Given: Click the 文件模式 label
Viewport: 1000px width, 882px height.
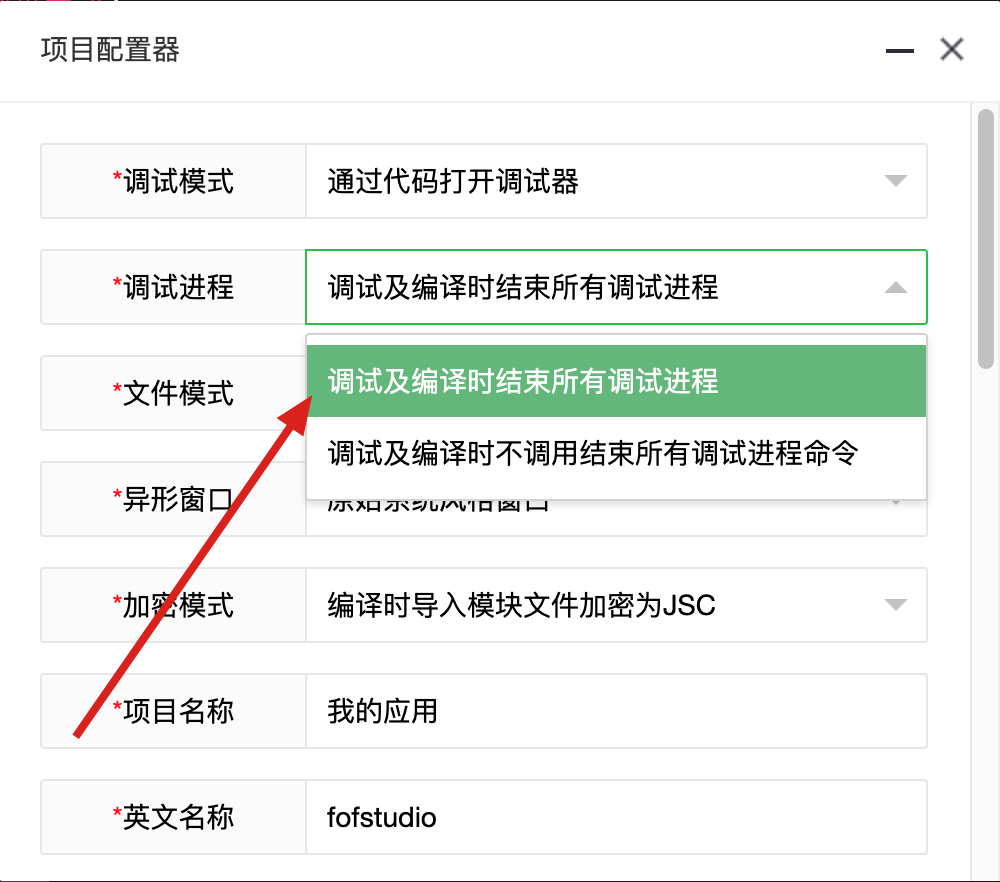Looking at the screenshot, I should (x=173, y=393).
